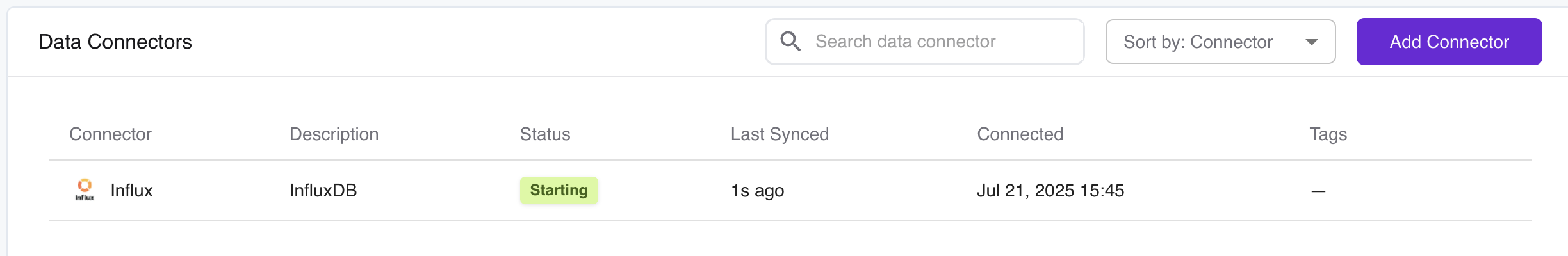Click the Status column header
1568x256 pixels.
(544, 134)
